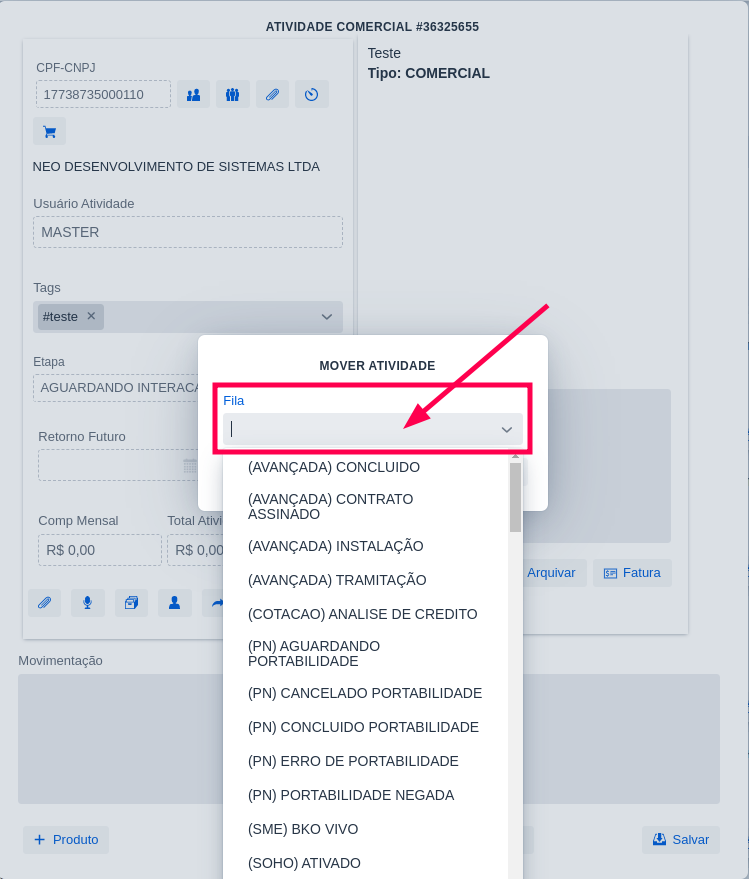Click the single person user icon
The image size is (749, 879).
(174, 602)
